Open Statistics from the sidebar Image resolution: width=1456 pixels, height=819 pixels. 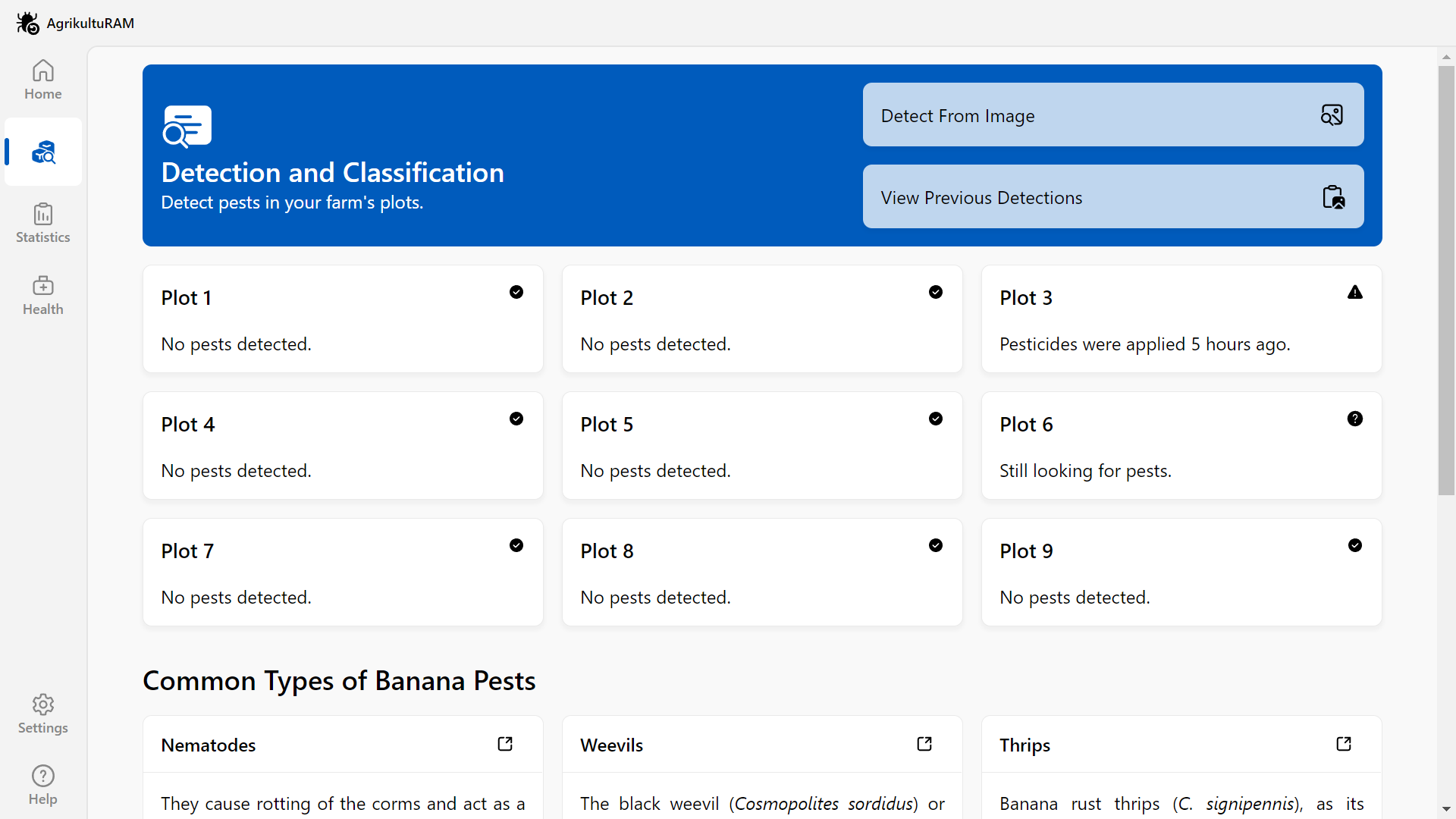[43, 223]
